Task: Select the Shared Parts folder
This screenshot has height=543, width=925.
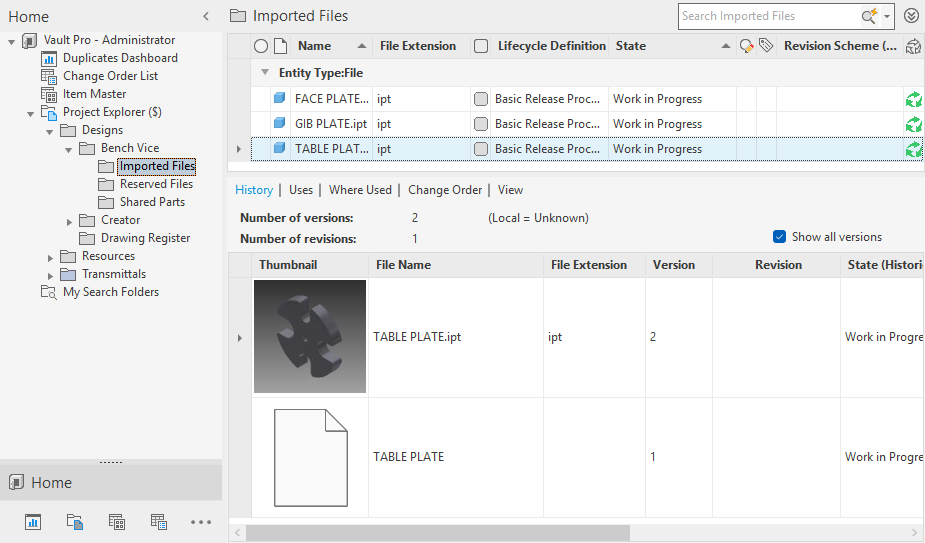Action: click(151, 202)
